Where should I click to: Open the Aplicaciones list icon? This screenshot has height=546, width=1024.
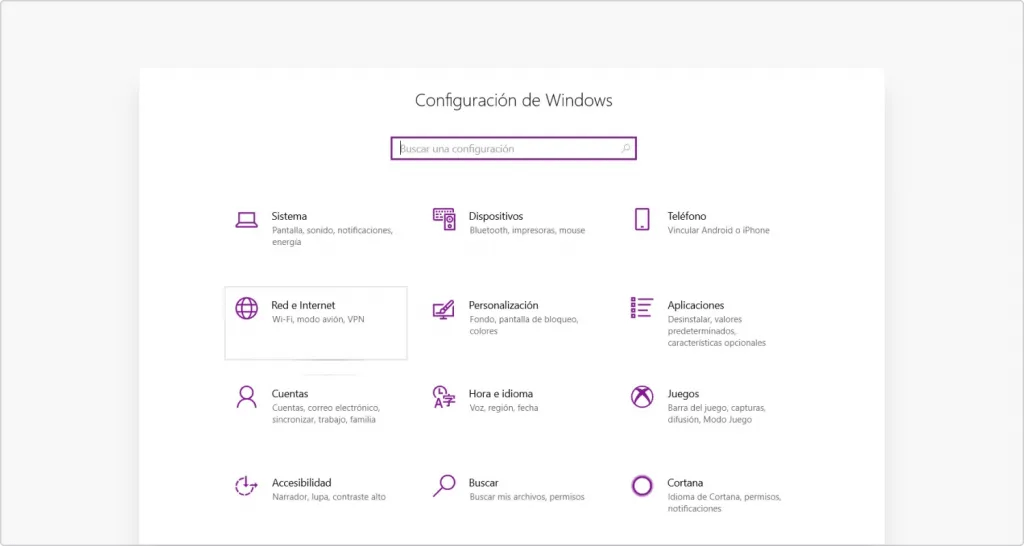tap(641, 308)
